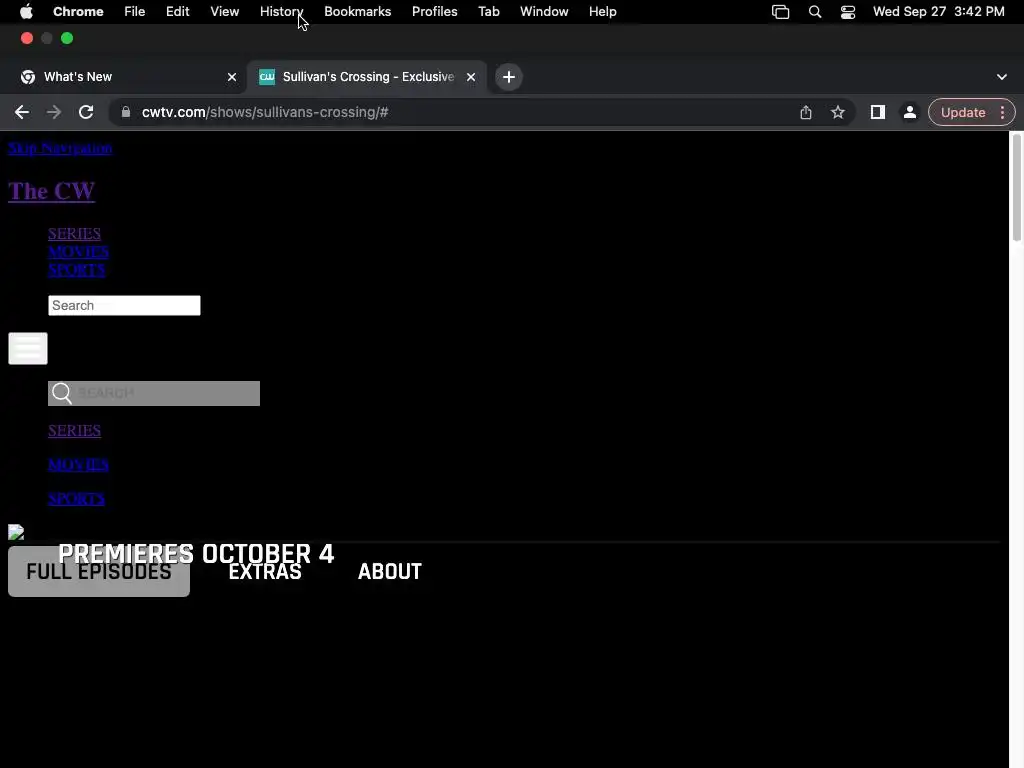Open the lower SERIES link below the gray search
Image resolution: width=1024 pixels, height=768 pixels.
[74, 430]
